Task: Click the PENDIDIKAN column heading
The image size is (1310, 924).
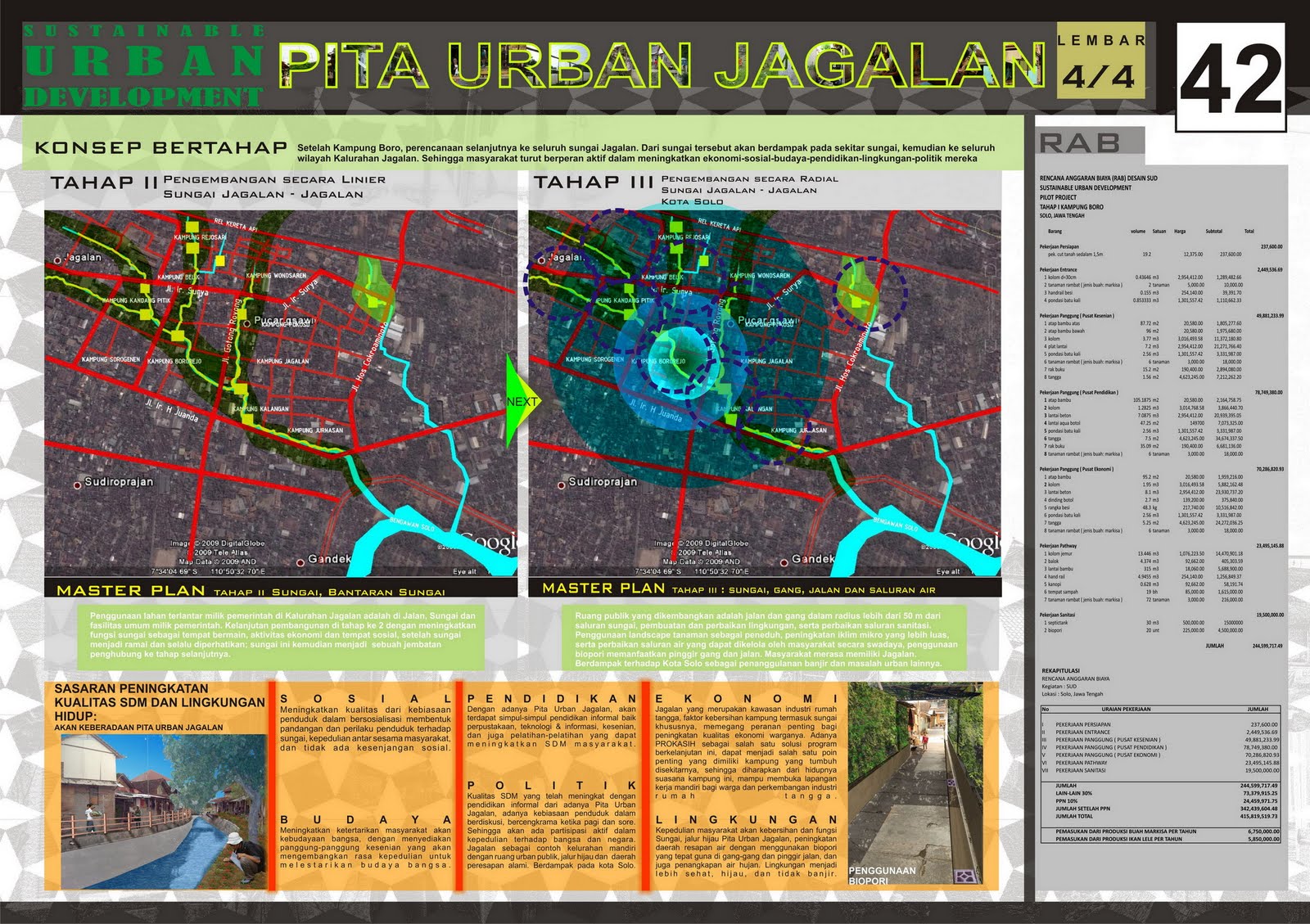Action: (551, 699)
